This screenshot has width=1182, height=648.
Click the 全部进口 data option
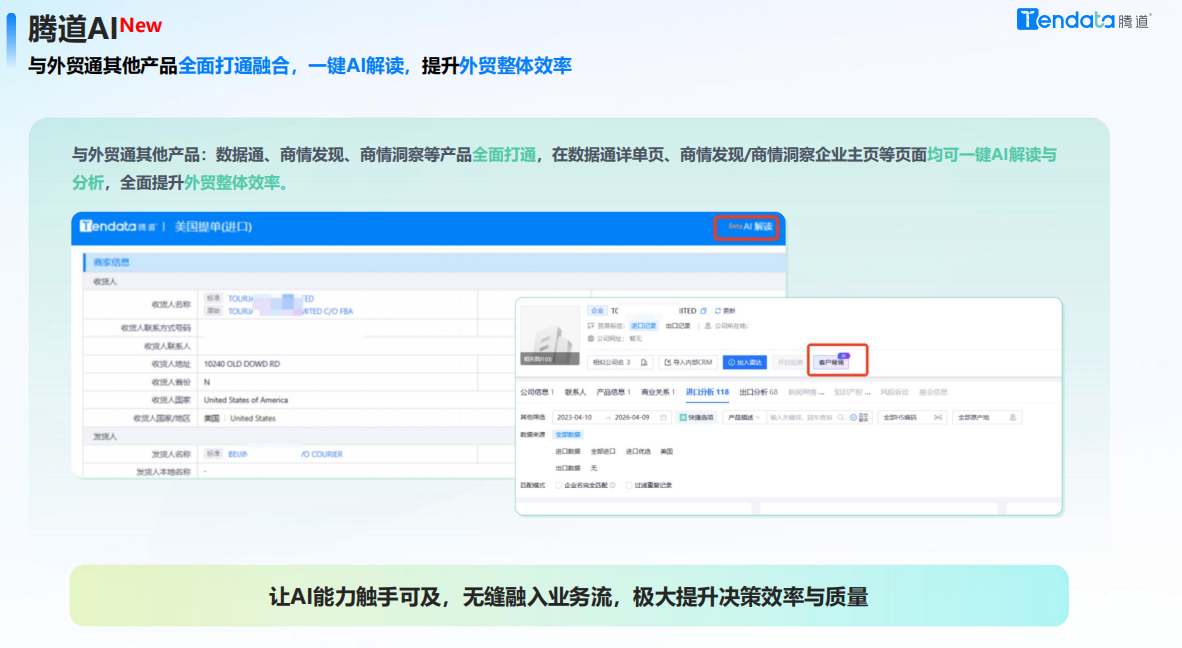[603, 451]
